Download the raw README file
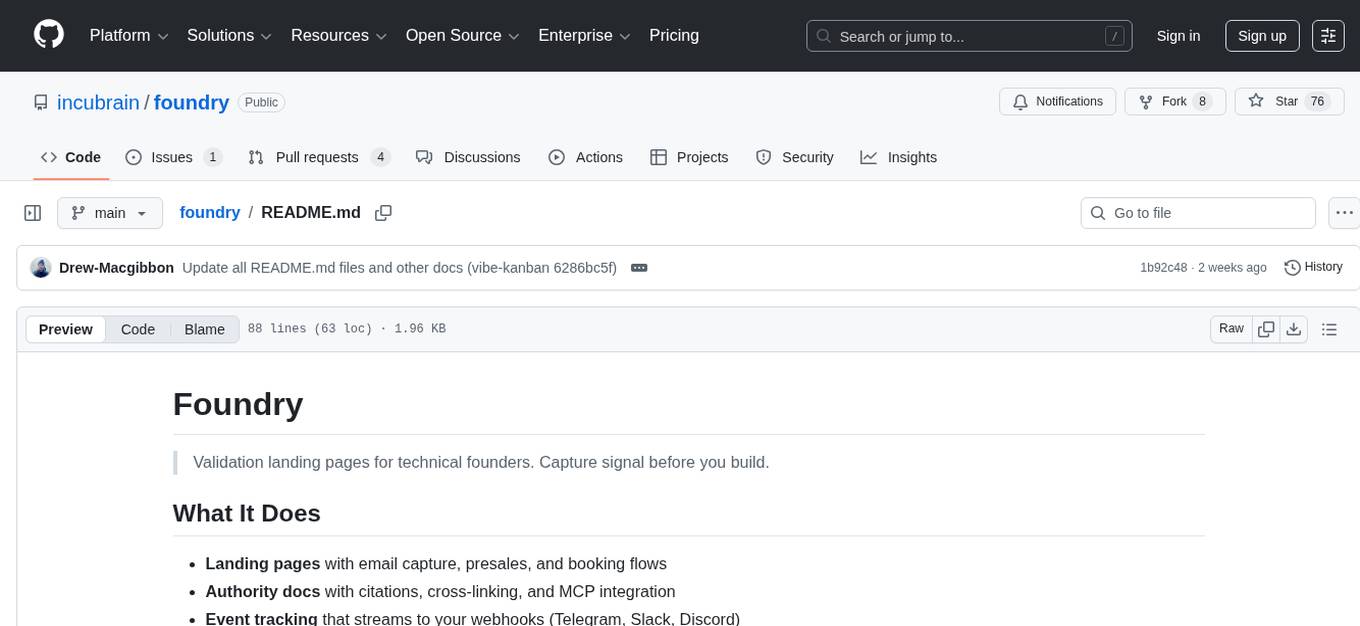Viewport: 1360px width, 626px height. click(1293, 329)
